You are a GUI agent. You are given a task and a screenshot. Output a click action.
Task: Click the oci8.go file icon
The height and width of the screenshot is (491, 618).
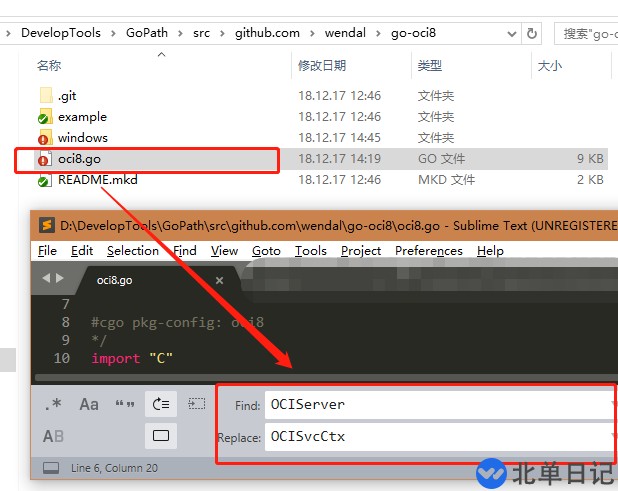(45, 158)
